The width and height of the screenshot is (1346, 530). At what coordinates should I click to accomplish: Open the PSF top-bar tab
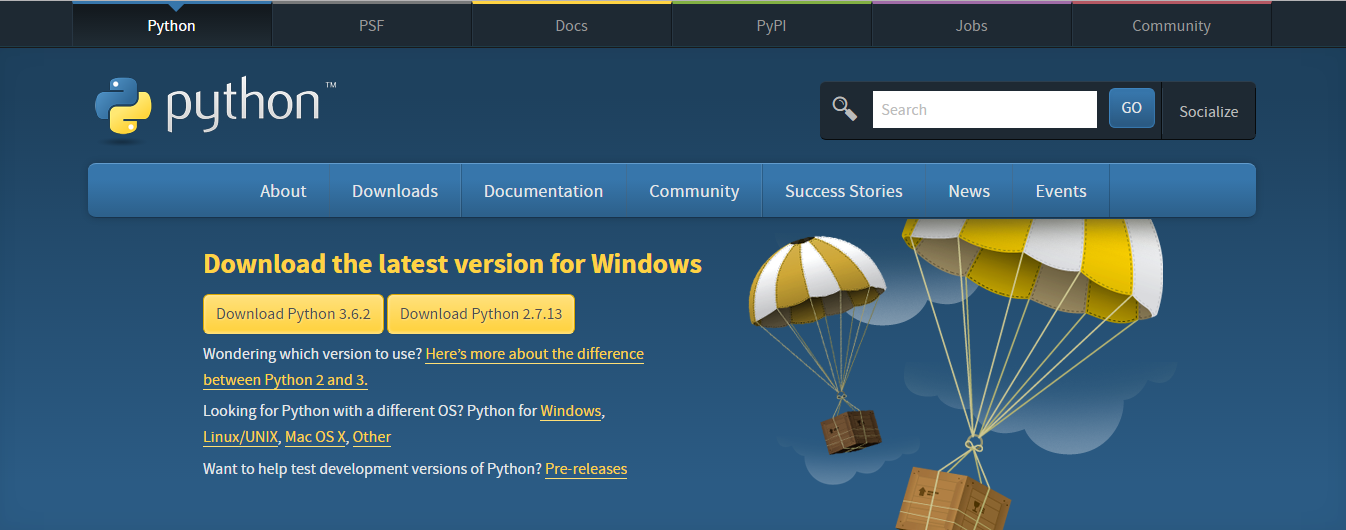372,25
